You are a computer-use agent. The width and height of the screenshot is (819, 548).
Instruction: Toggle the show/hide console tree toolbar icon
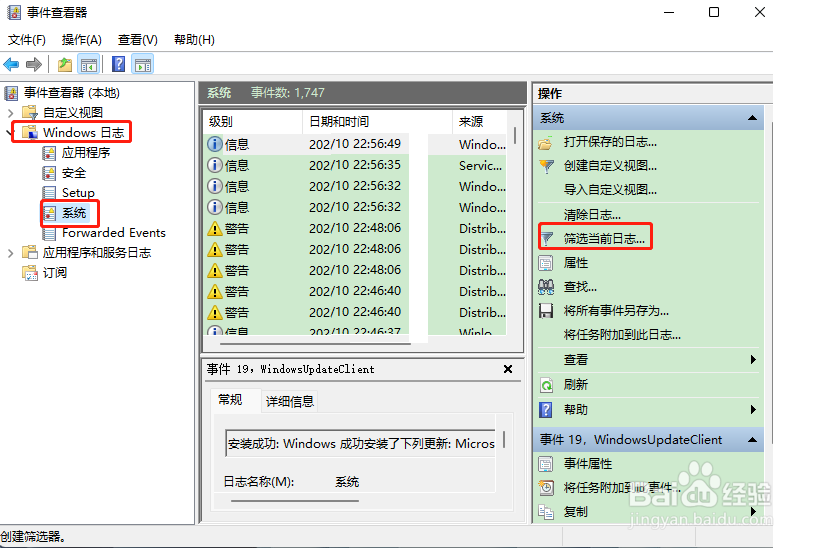pos(88,65)
